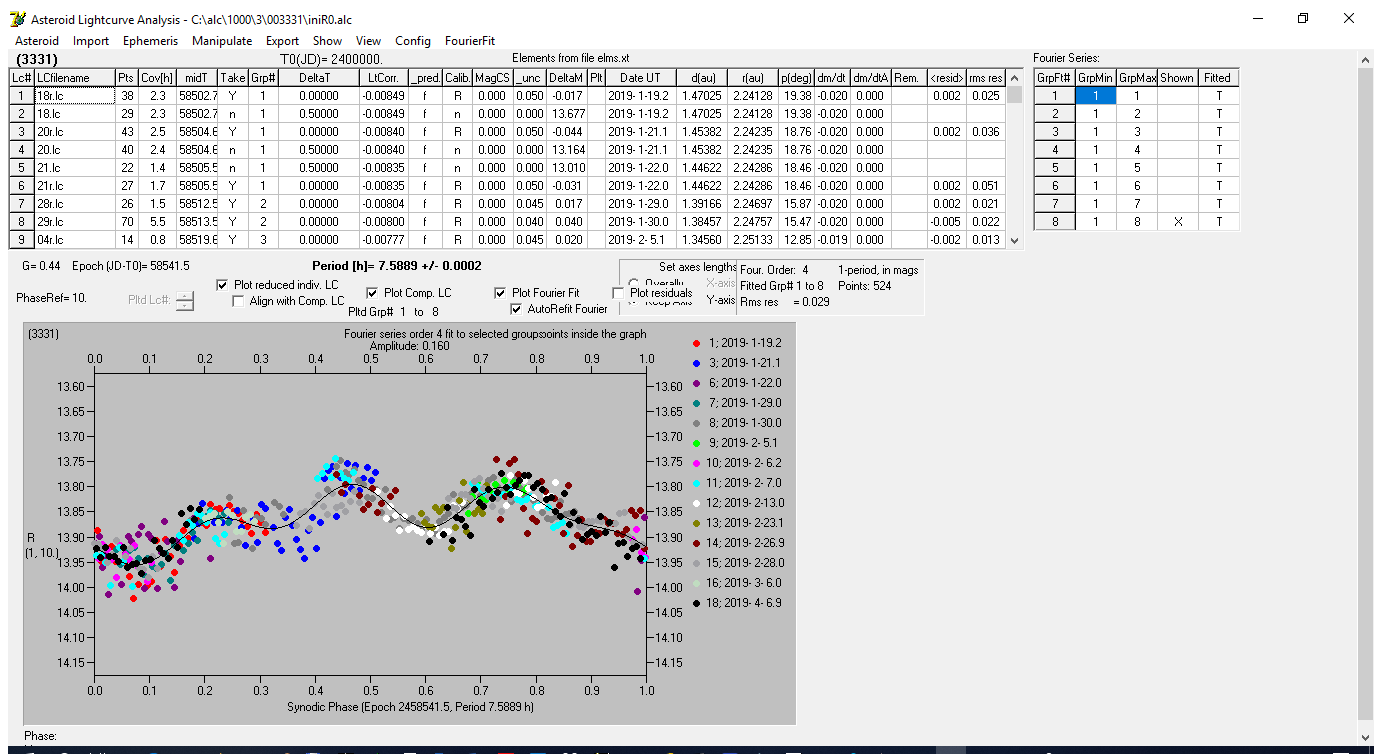Open the Ephemeris menu
Viewport: 1382px width, 754px height.
151,41
